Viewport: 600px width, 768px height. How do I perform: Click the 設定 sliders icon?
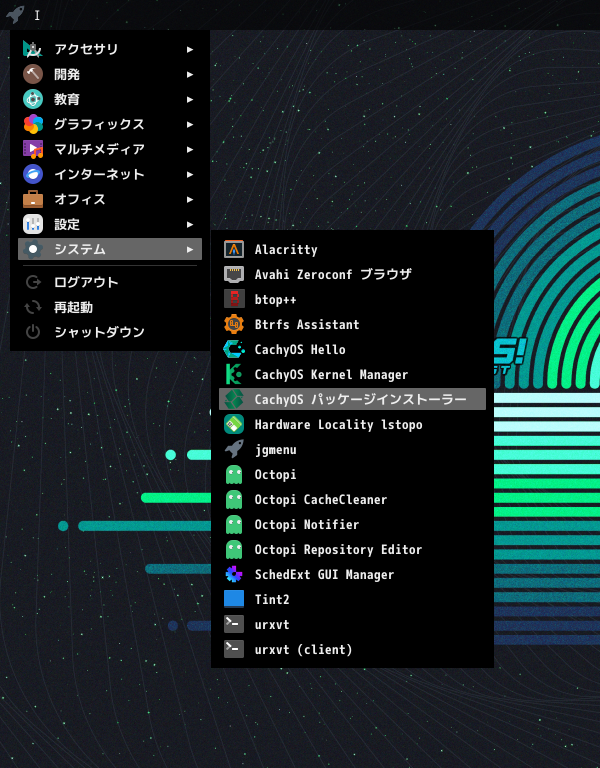pos(33,224)
